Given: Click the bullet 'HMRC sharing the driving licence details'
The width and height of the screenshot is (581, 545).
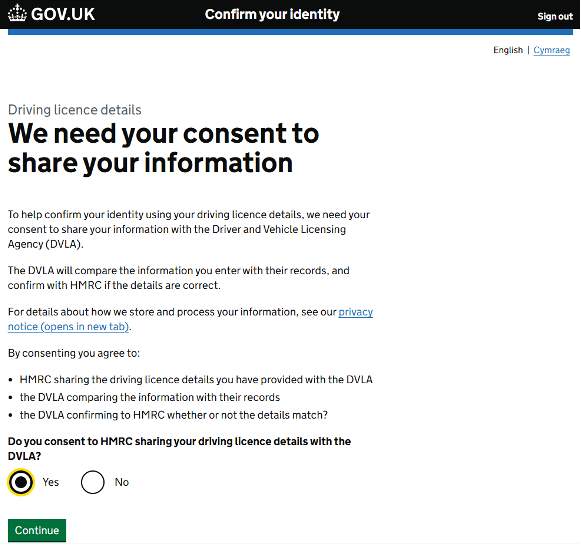Looking at the screenshot, I should pos(196,379).
